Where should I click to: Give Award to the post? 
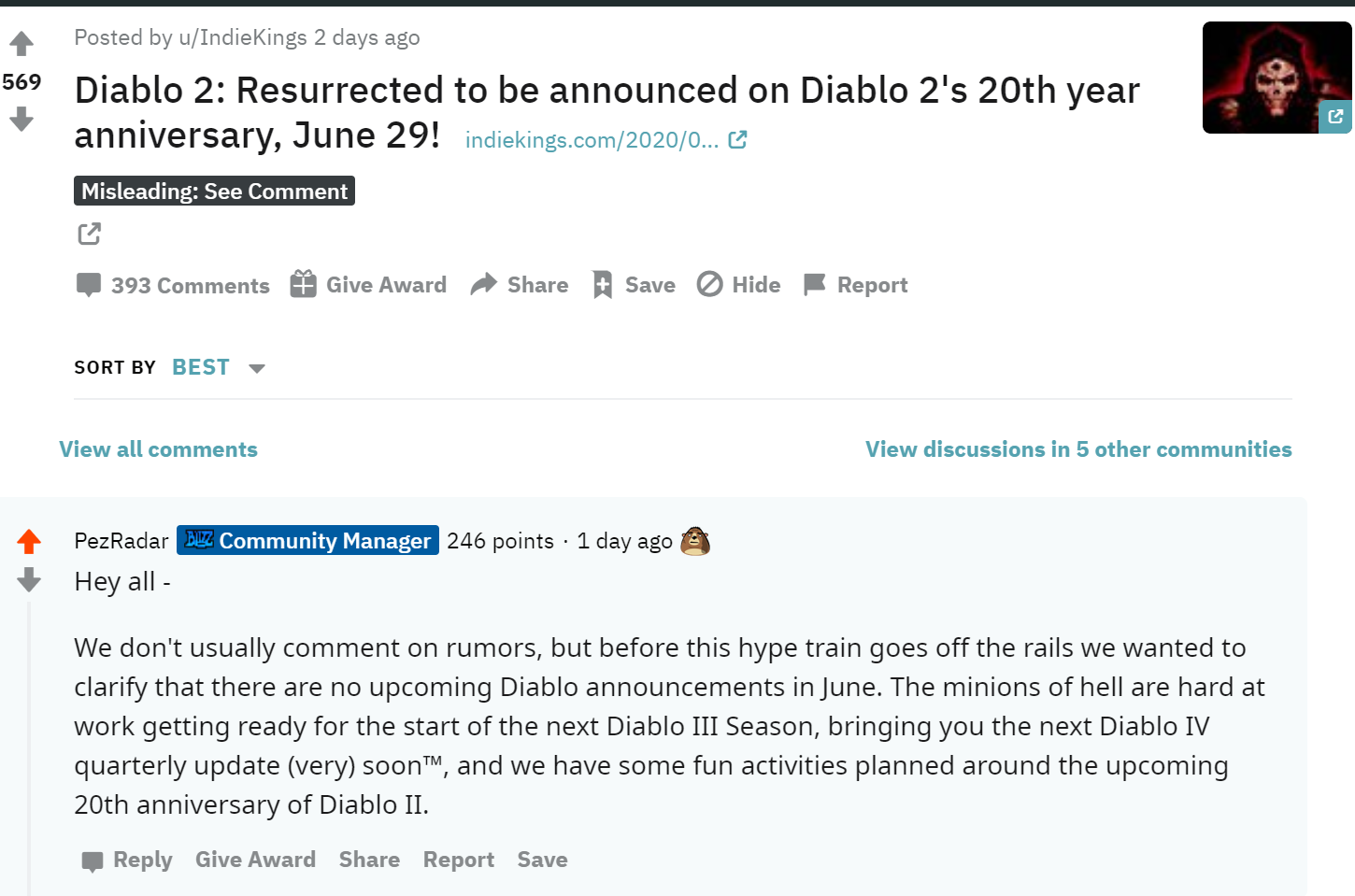368,284
